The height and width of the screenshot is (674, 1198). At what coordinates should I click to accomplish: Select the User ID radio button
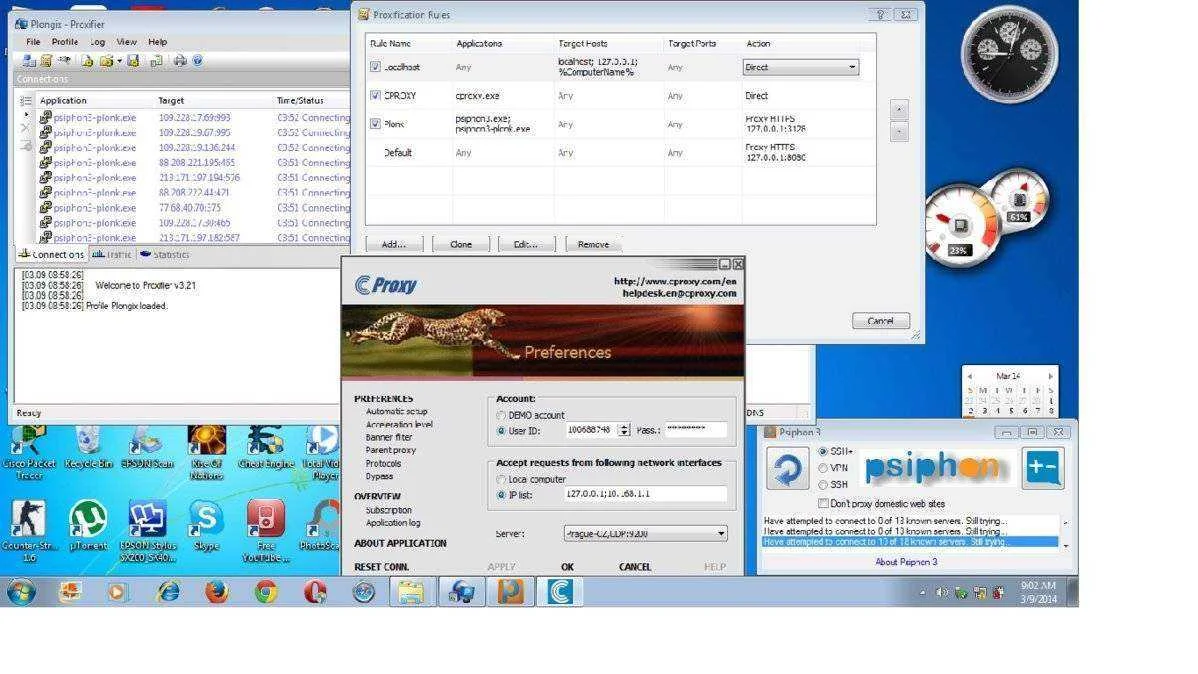click(x=501, y=431)
